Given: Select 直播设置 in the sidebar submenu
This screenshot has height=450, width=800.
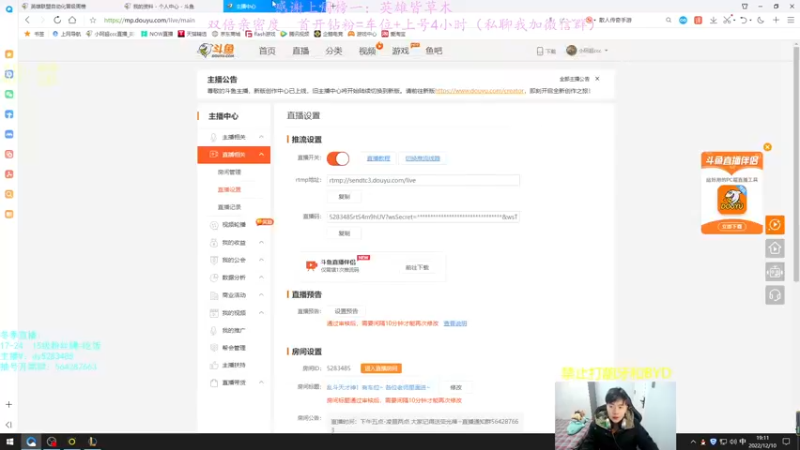Looking at the screenshot, I should [x=229, y=189].
